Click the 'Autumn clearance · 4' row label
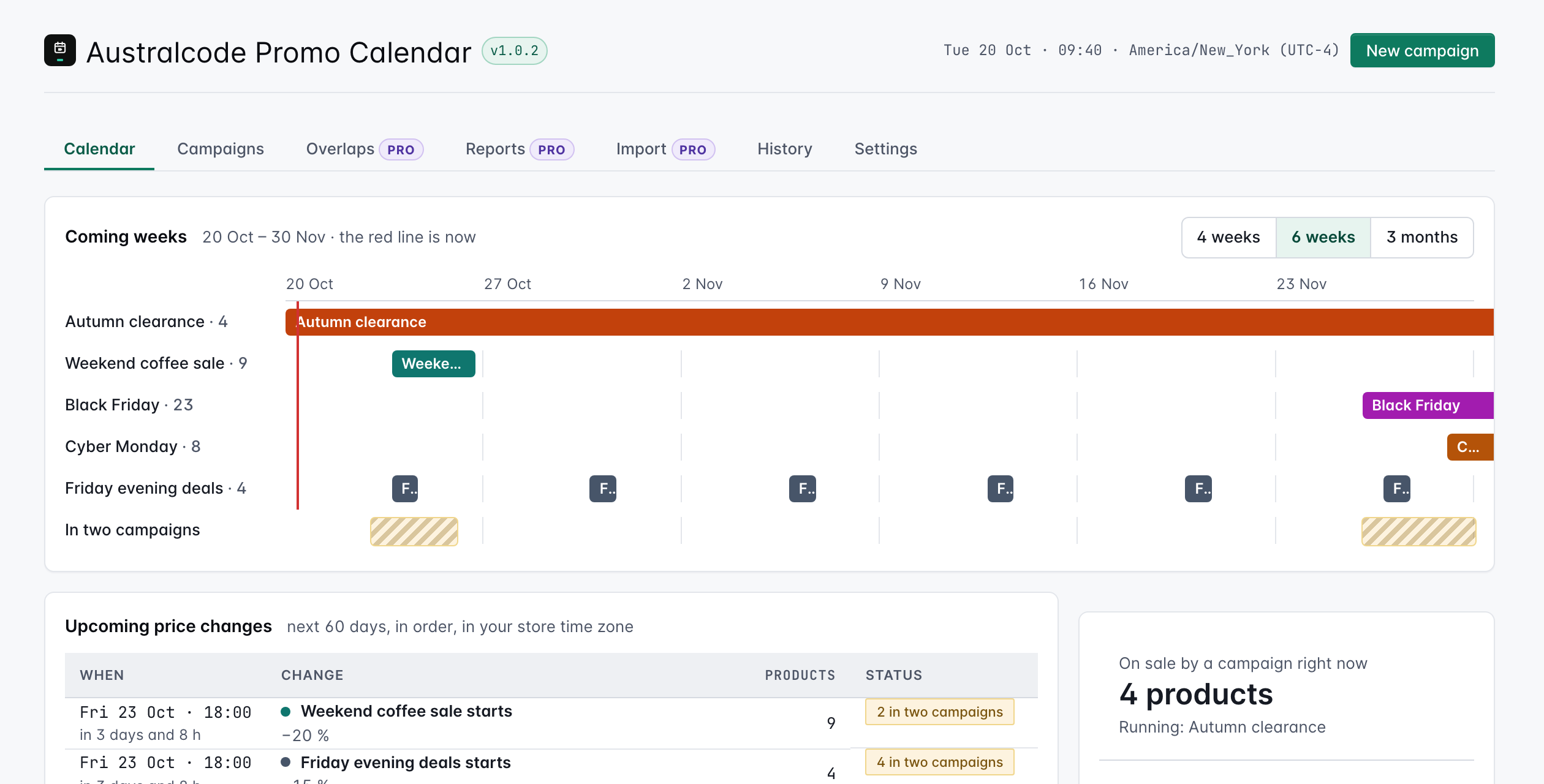 click(x=146, y=322)
